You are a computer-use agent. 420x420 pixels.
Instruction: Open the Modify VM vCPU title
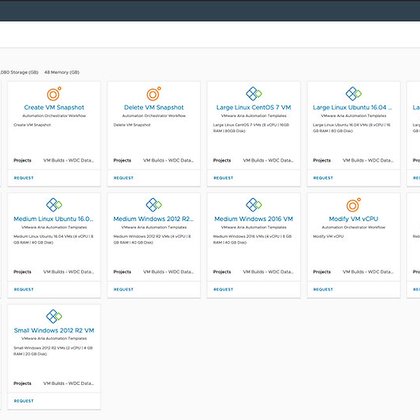coord(354,219)
